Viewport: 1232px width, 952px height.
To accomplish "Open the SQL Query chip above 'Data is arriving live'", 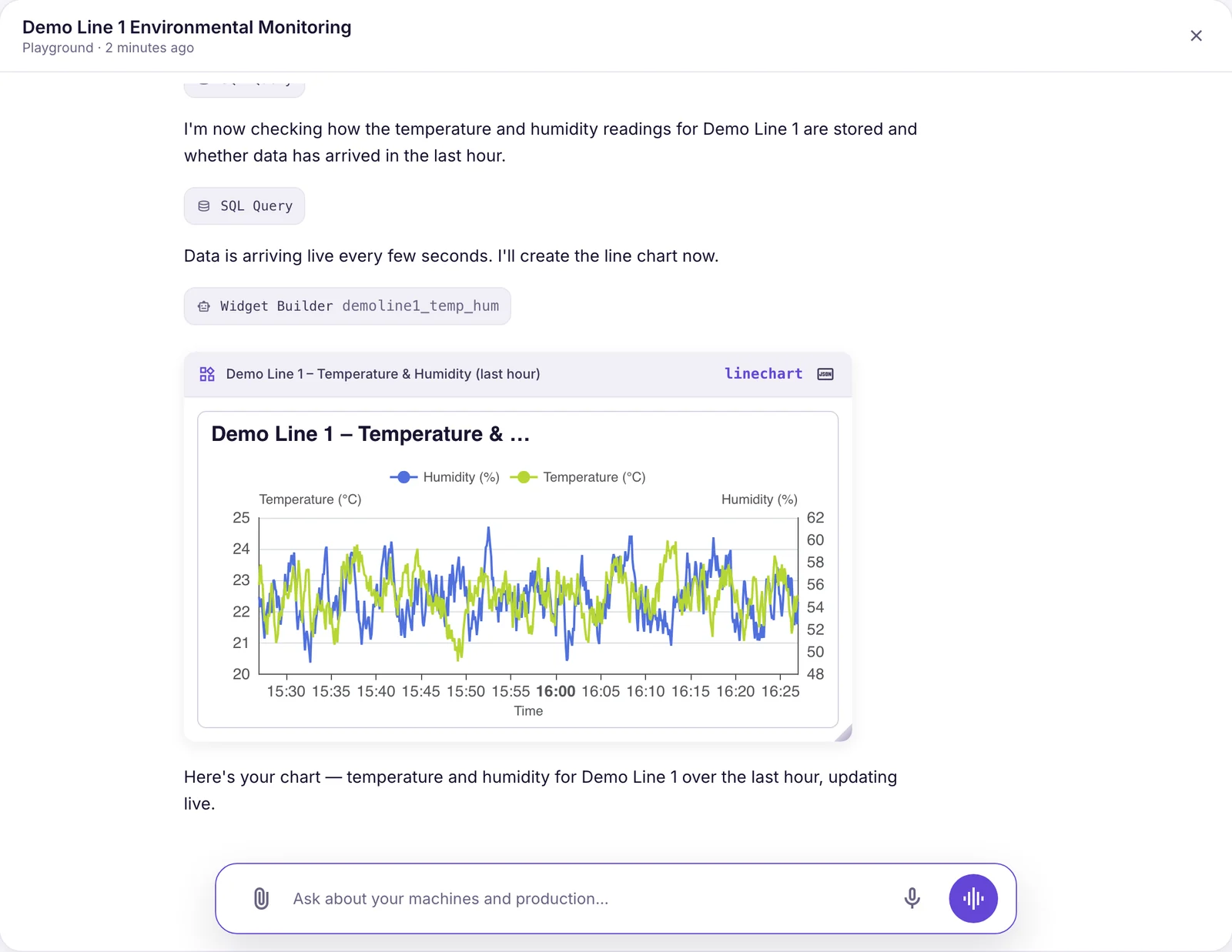I will point(244,206).
